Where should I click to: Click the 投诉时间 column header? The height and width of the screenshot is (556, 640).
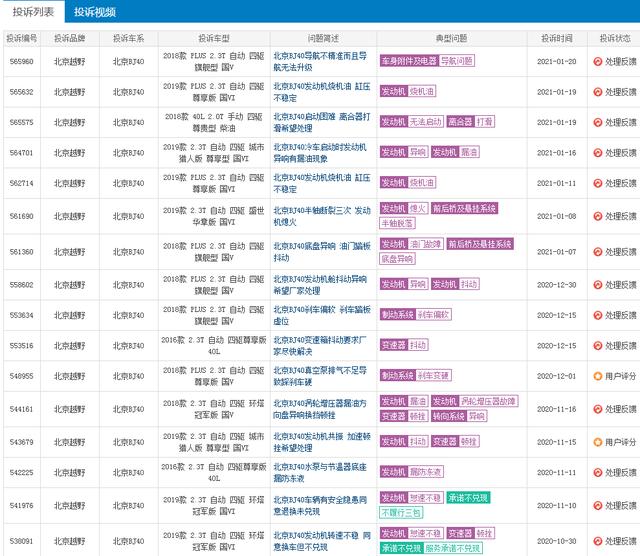[557, 38]
